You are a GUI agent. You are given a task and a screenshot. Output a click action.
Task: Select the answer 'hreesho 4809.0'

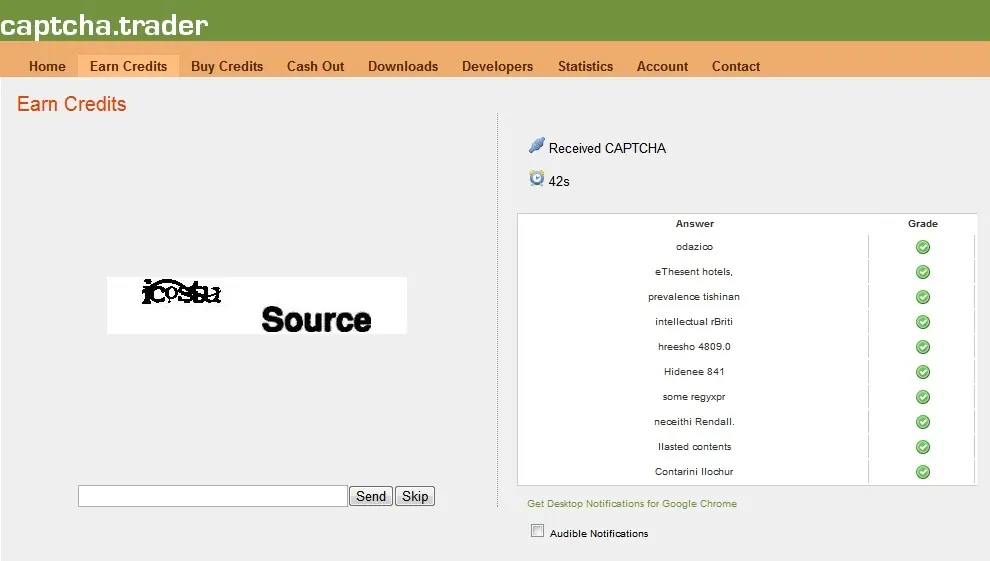(x=694, y=346)
